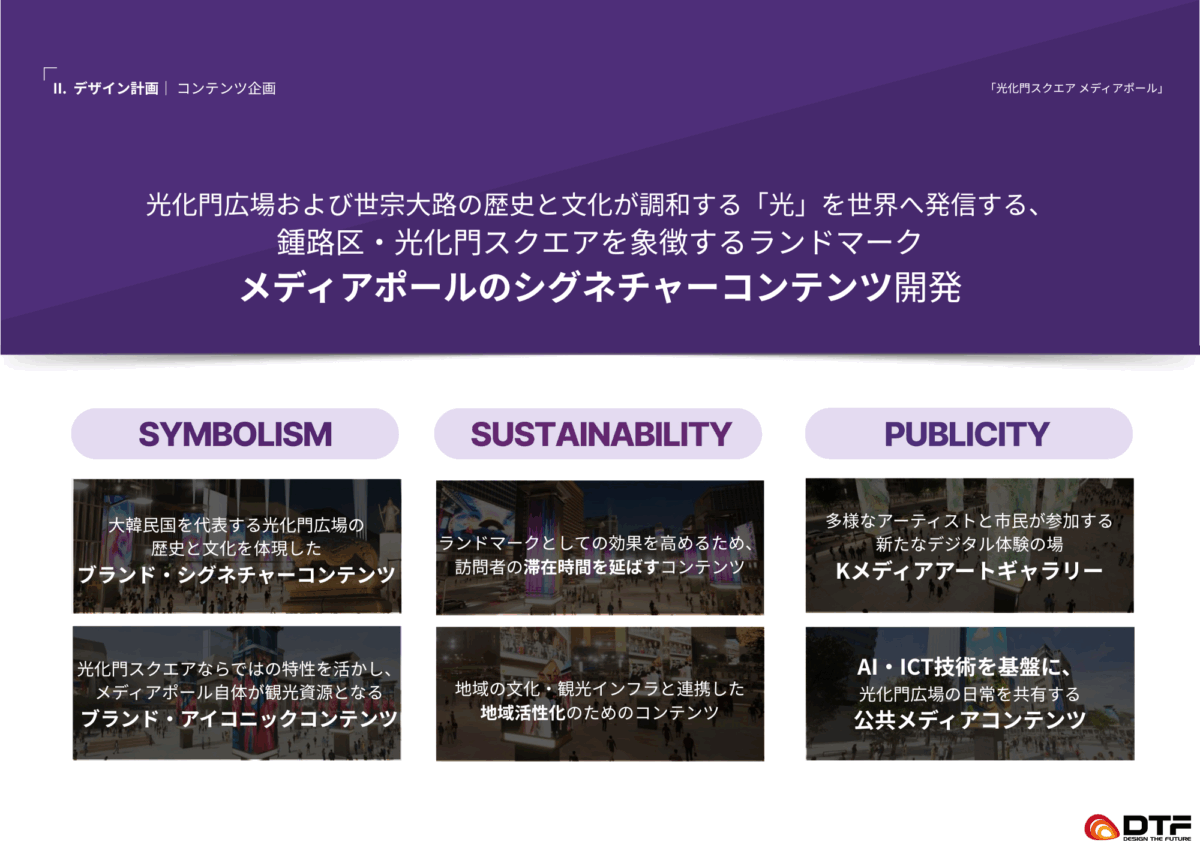1200x848 pixels.
Task: Open the ブランド・シグネチャーコンテンツ image card
Action: coord(237,546)
